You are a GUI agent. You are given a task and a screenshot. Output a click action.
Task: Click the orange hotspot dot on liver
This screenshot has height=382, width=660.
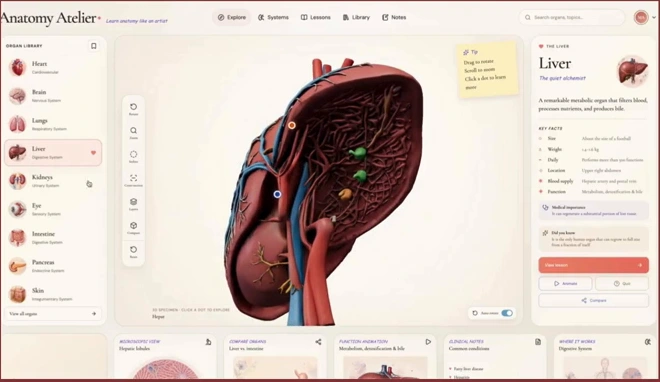tap(292, 125)
